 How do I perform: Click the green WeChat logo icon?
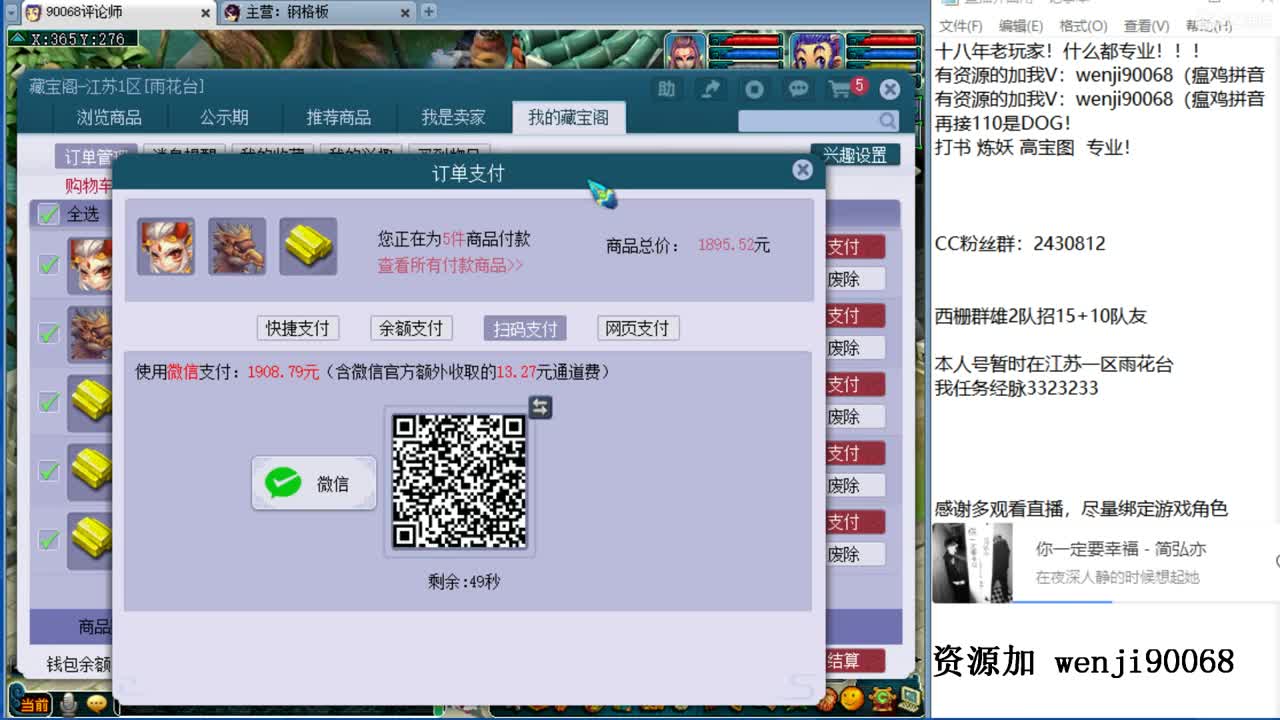[x=283, y=484]
